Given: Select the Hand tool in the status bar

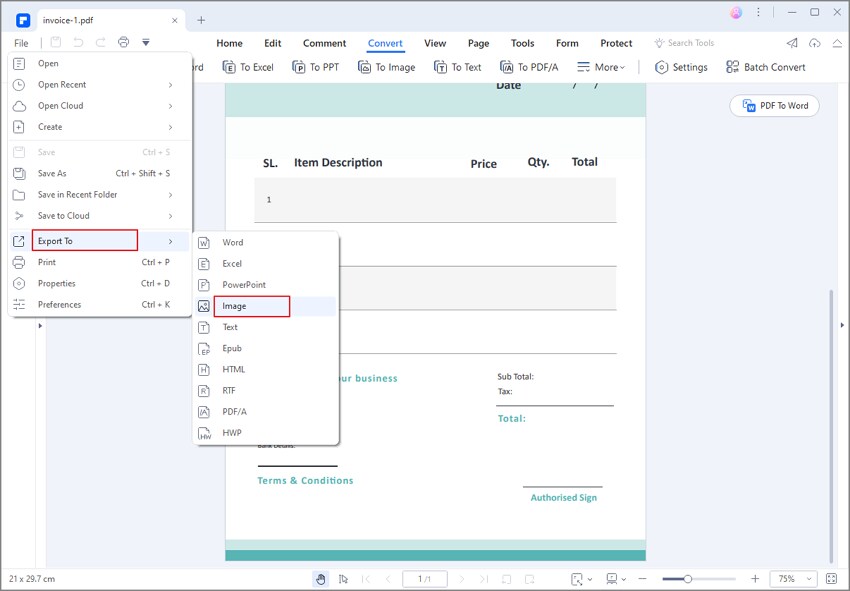Looking at the screenshot, I should pos(320,579).
